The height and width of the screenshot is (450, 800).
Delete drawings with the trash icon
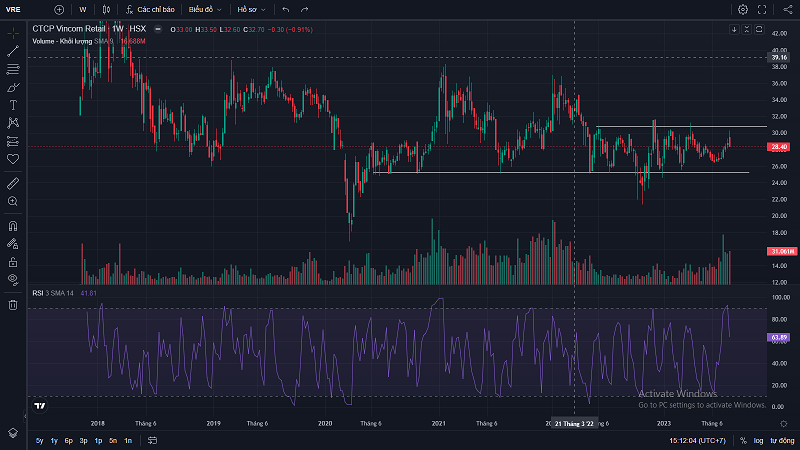13,304
